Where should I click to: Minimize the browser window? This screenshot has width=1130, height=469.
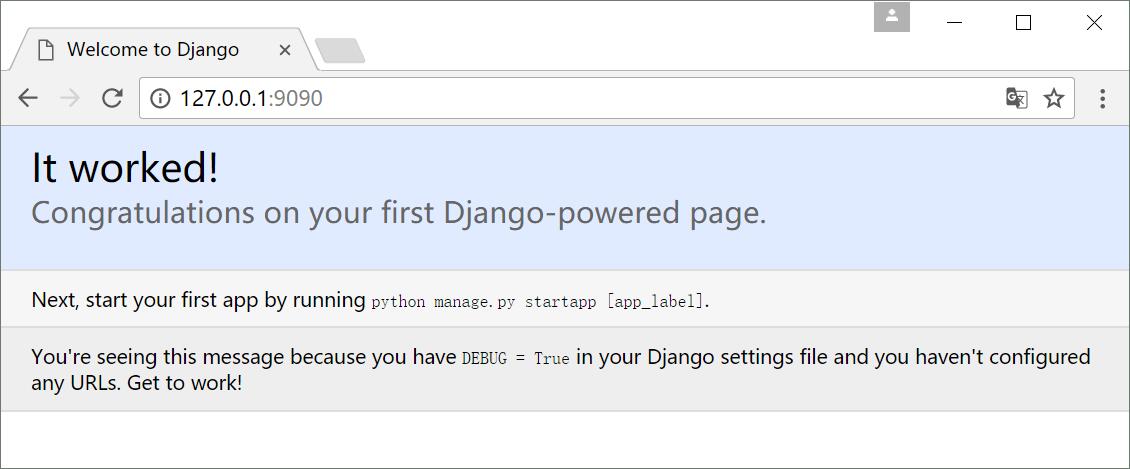click(x=954, y=23)
